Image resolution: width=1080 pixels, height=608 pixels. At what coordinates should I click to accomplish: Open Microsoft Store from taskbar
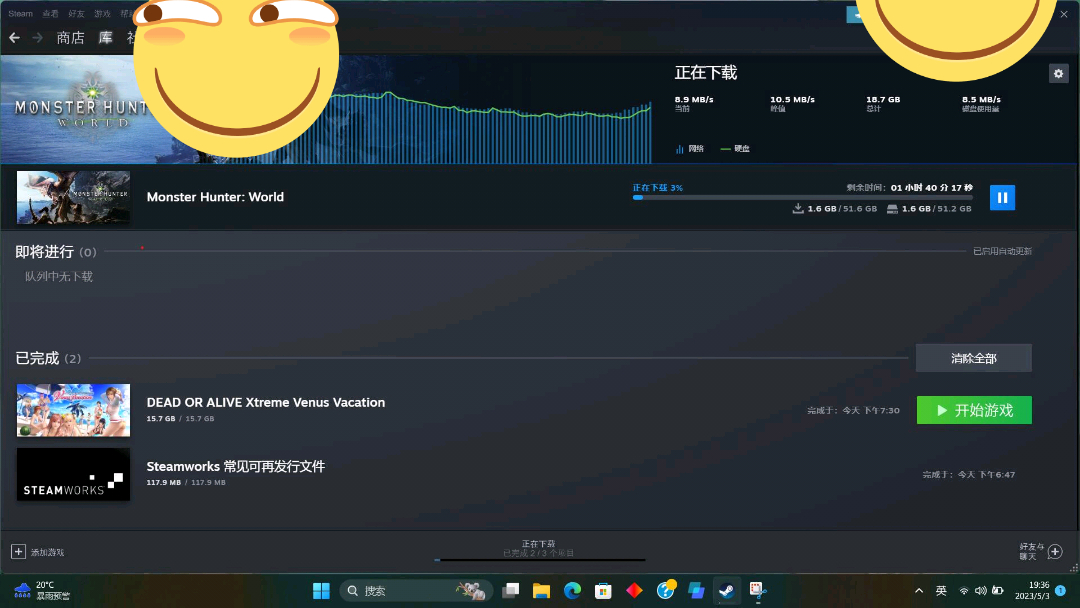coord(603,591)
